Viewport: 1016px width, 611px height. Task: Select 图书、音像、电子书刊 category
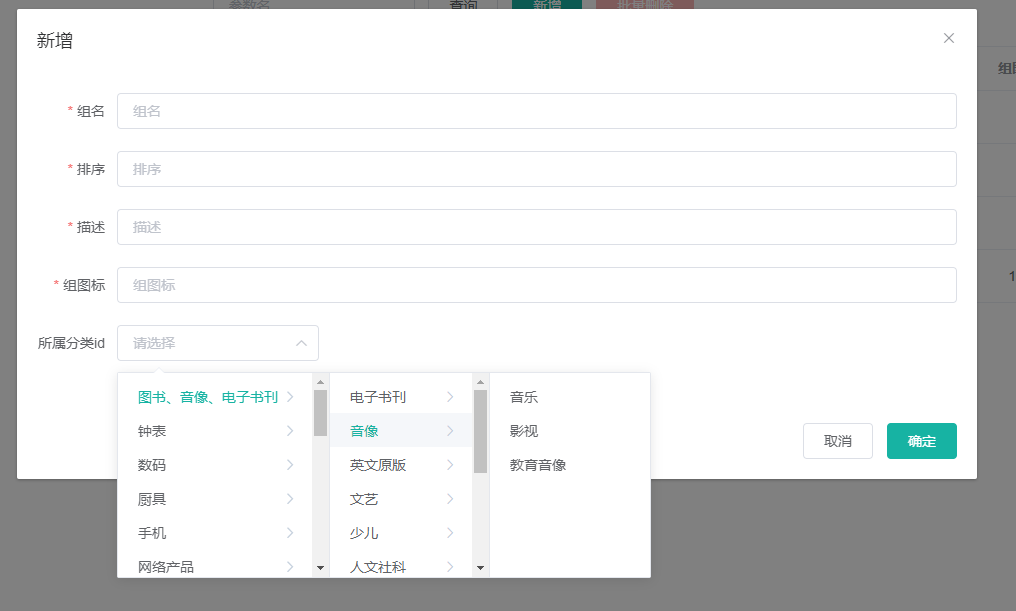pyautogui.click(x=208, y=397)
